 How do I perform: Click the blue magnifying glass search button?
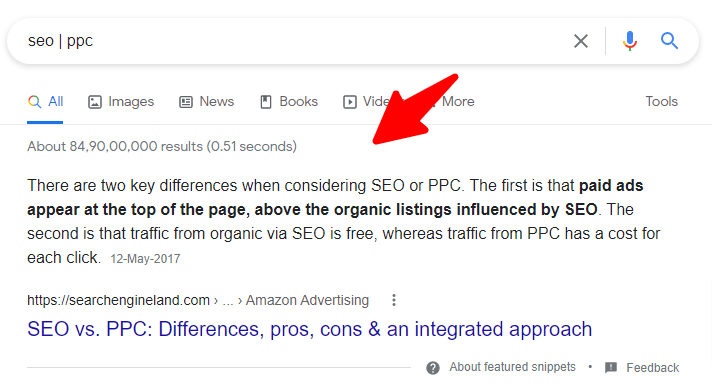669,41
